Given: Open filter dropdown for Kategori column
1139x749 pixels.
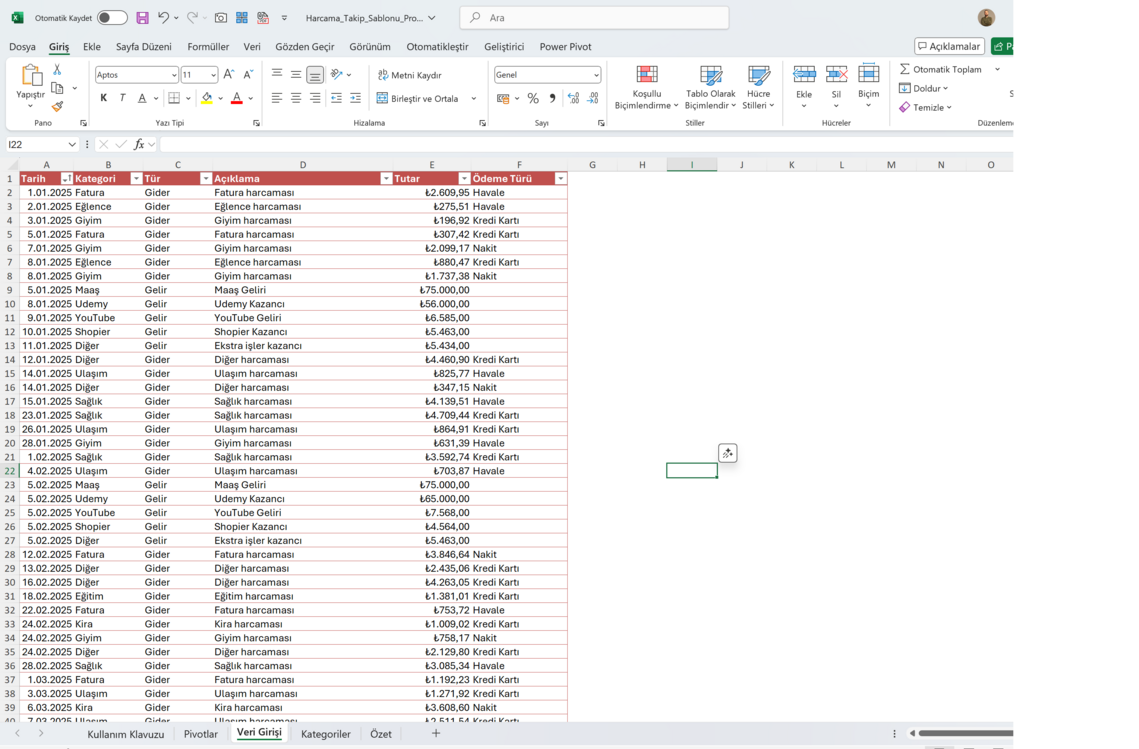Looking at the screenshot, I should (x=136, y=179).
